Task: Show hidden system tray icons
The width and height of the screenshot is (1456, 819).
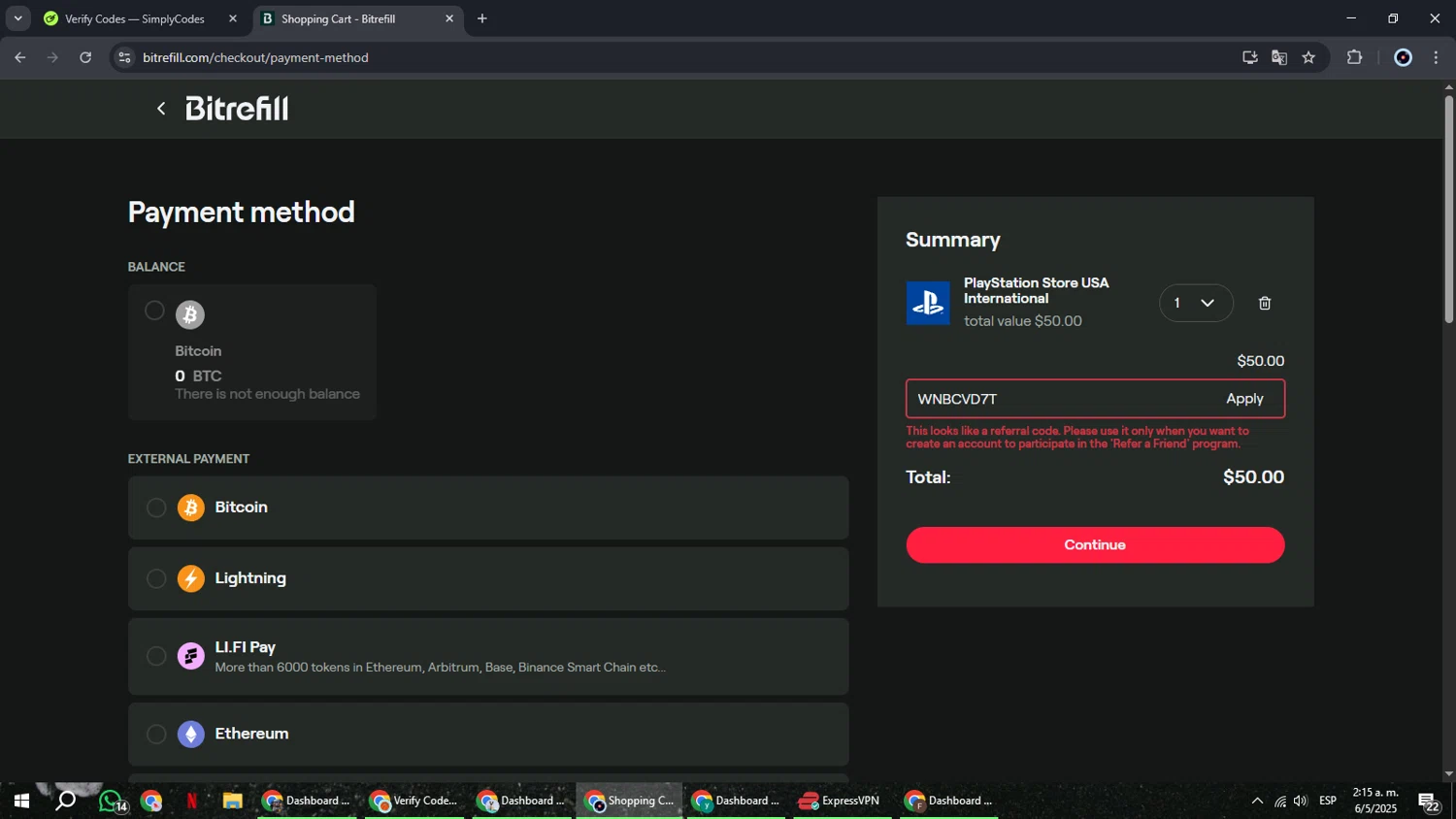Action: [x=1257, y=801]
